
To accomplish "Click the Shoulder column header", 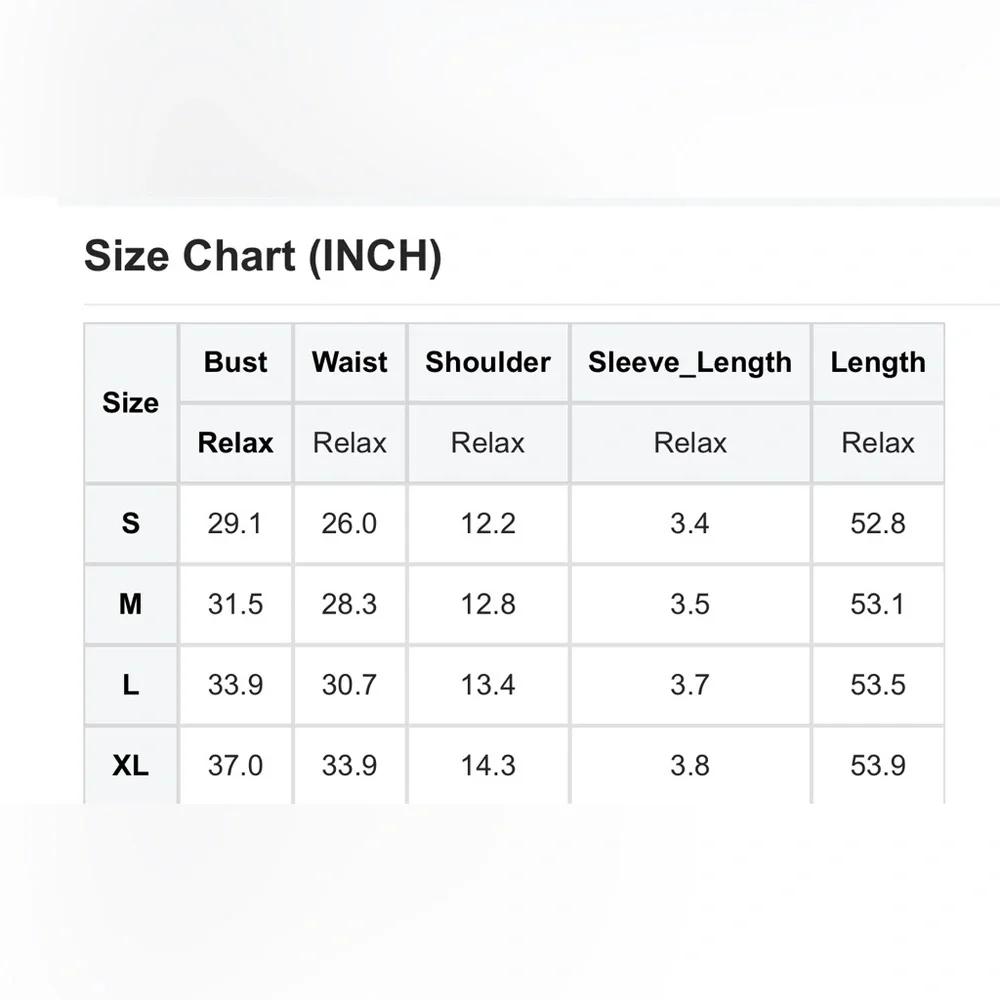I will click(487, 362).
